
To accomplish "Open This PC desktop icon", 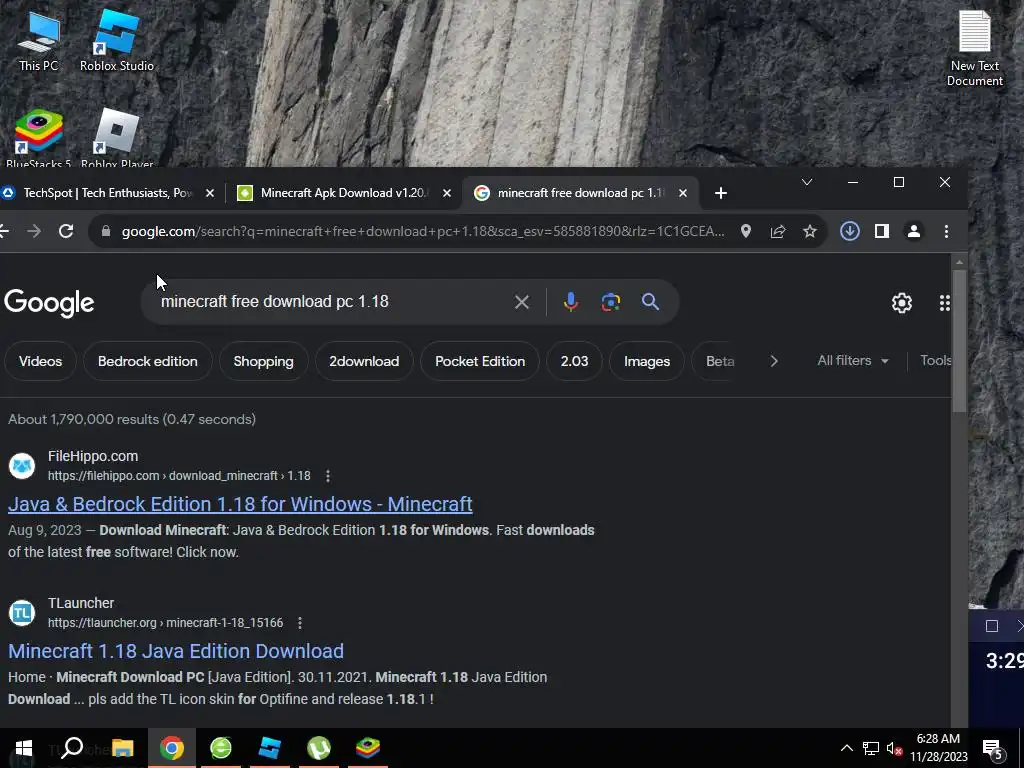I will (38, 40).
